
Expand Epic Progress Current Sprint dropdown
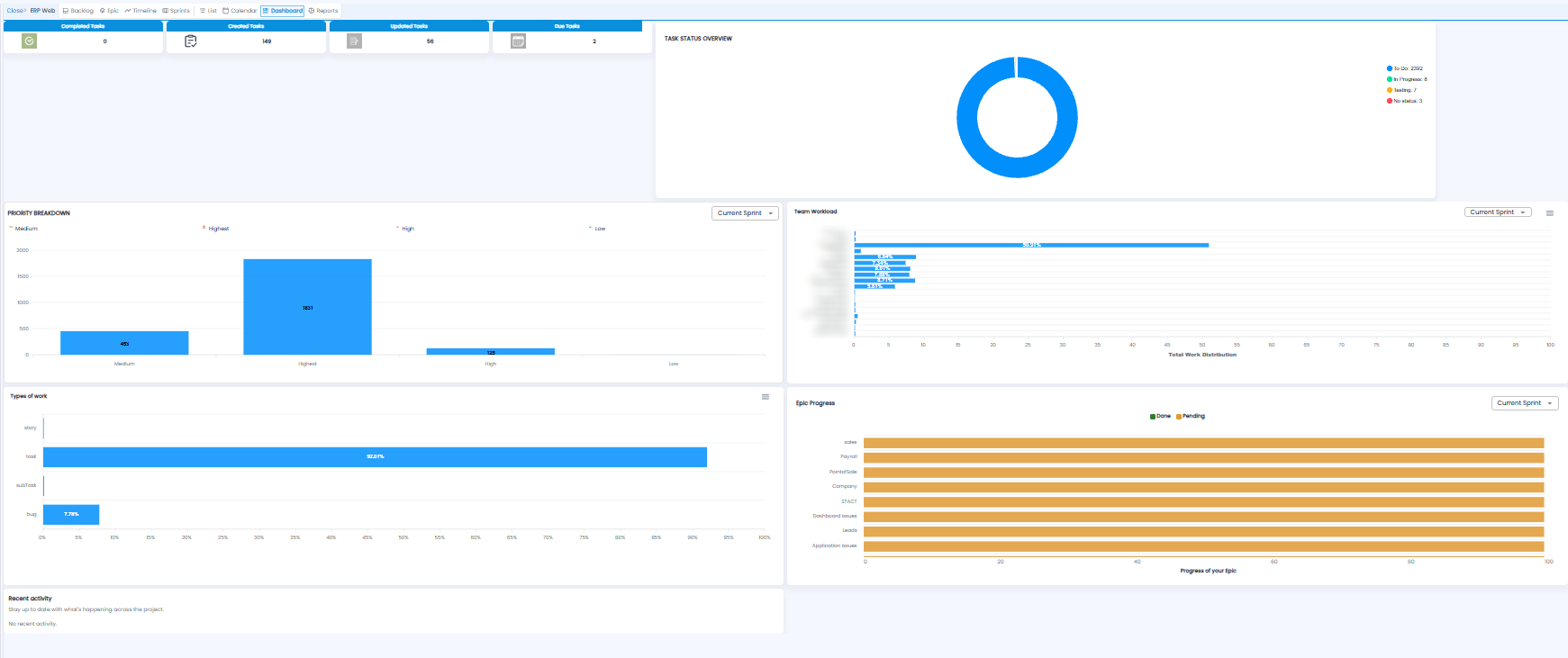pos(1525,403)
